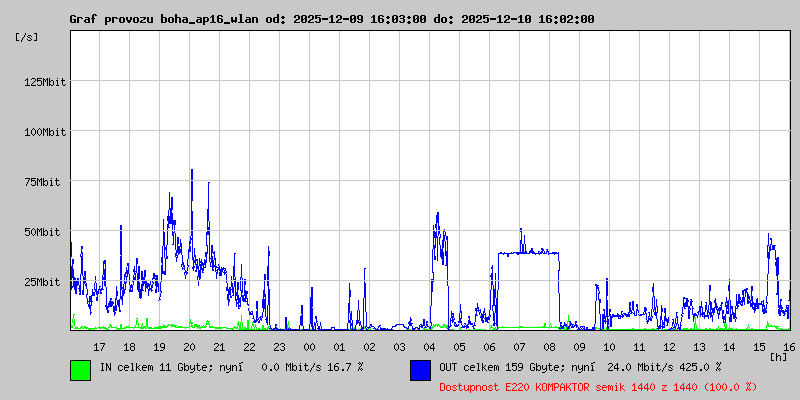Image resolution: width=800 pixels, height=400 pixels.
Task: Click hour label 23 on time axis
Action: click(279, 347)
